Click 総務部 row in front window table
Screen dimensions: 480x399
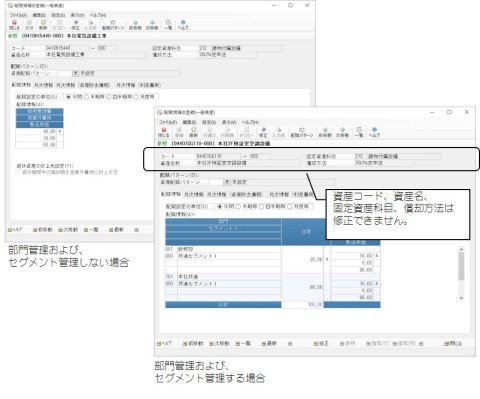tap(223, 249)
